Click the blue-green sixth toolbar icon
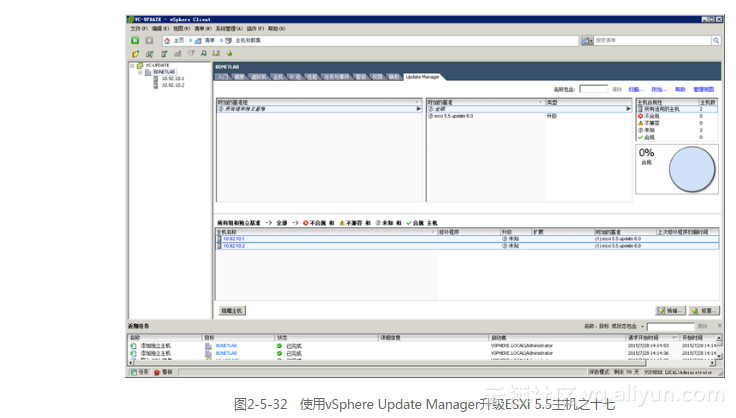The image size is (736, 418). click(x=204, y=53)
